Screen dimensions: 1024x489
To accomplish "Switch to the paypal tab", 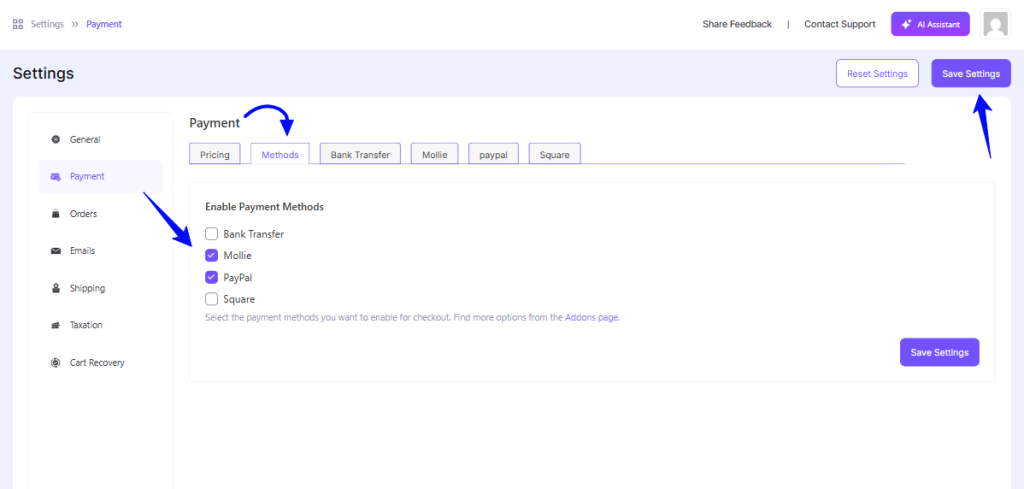I will [493, 154].
